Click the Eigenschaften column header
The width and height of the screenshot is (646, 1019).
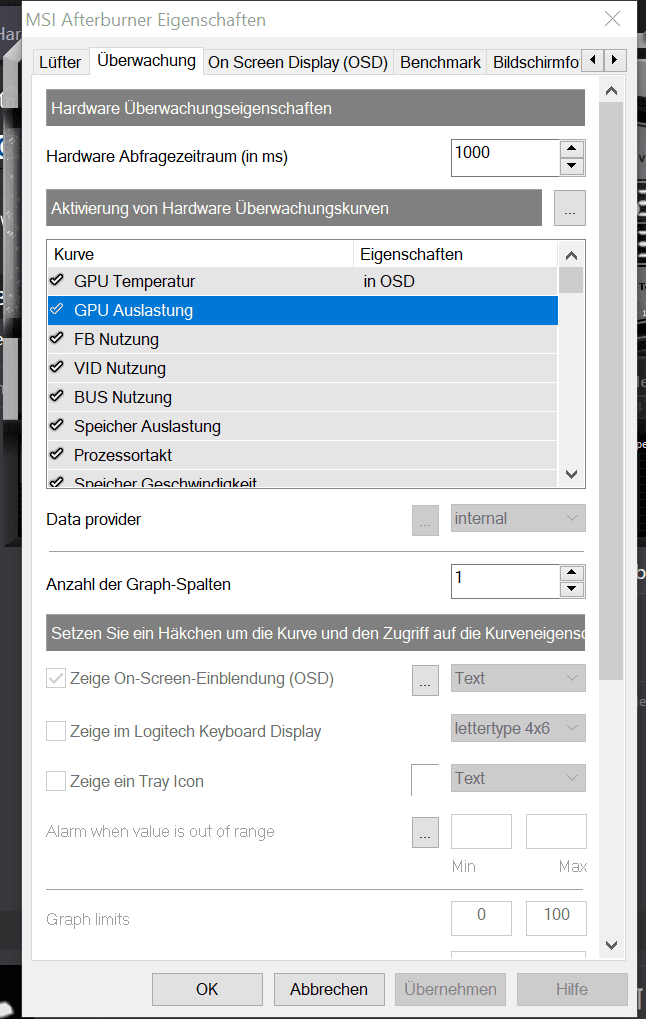pos(455,254)
